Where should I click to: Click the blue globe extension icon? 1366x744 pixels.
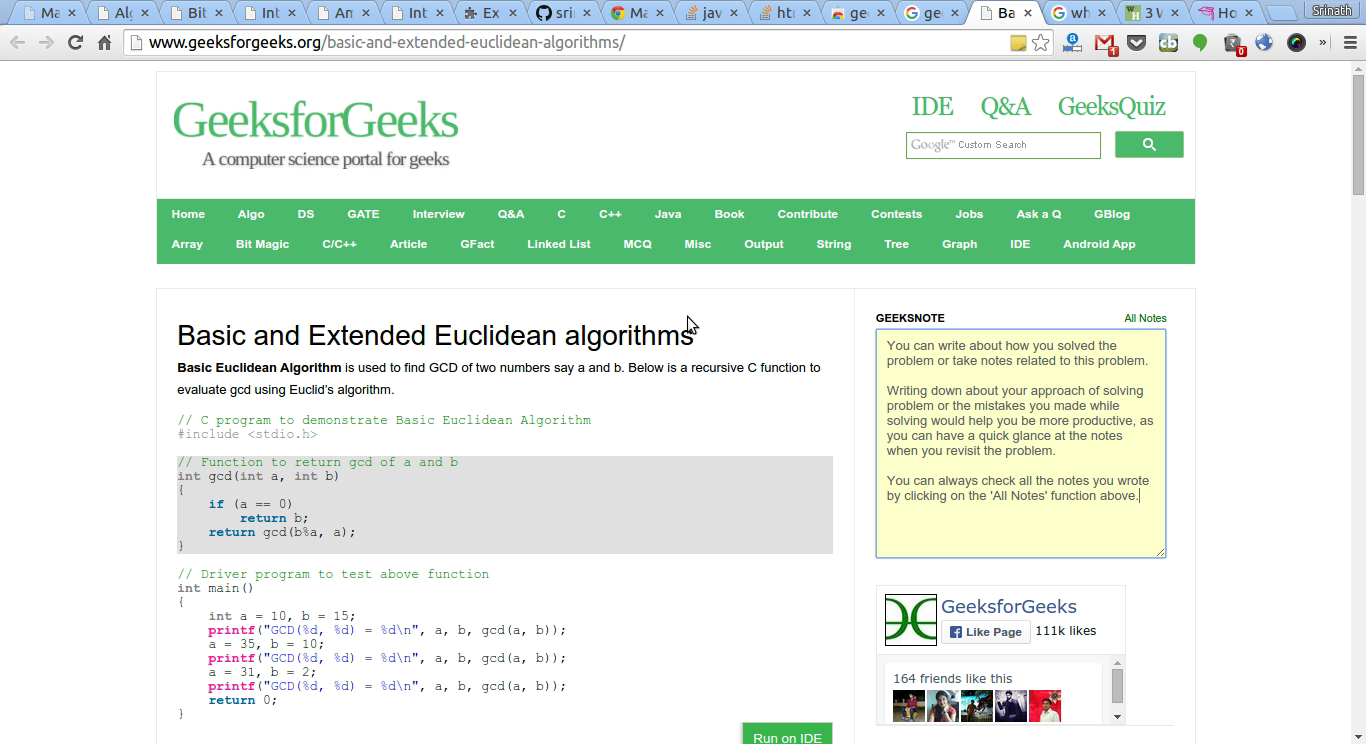pyautogui.click(x=1264, y=43)
